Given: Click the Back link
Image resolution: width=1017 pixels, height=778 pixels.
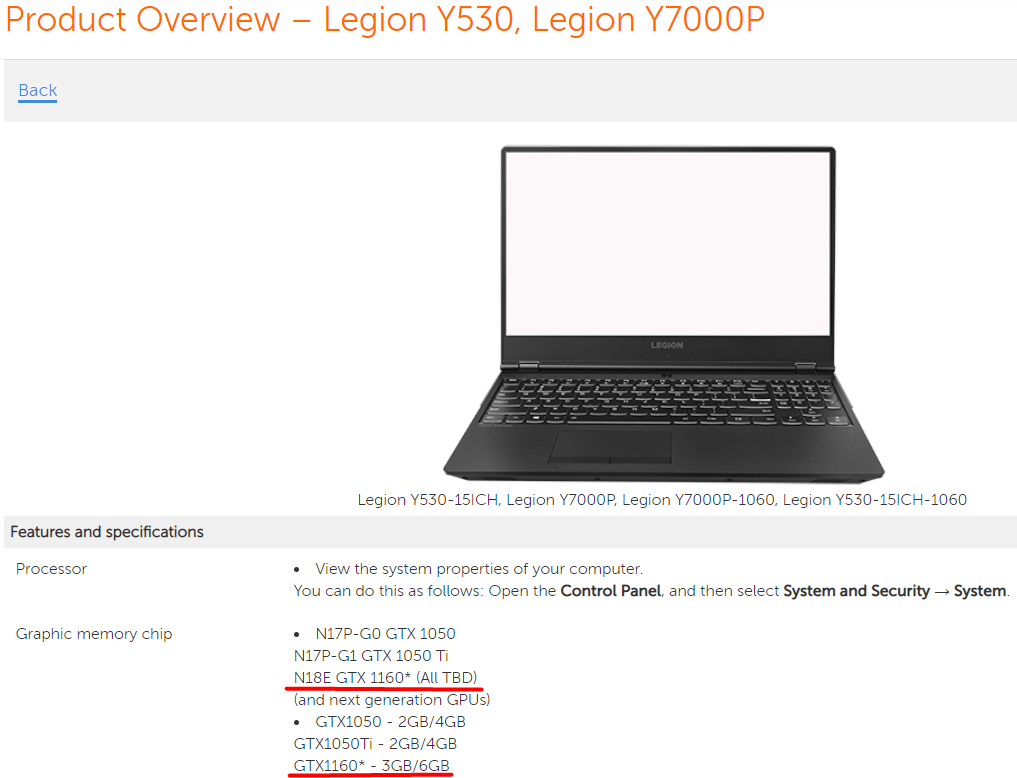Looking at the screenshot, I should 38,90.
